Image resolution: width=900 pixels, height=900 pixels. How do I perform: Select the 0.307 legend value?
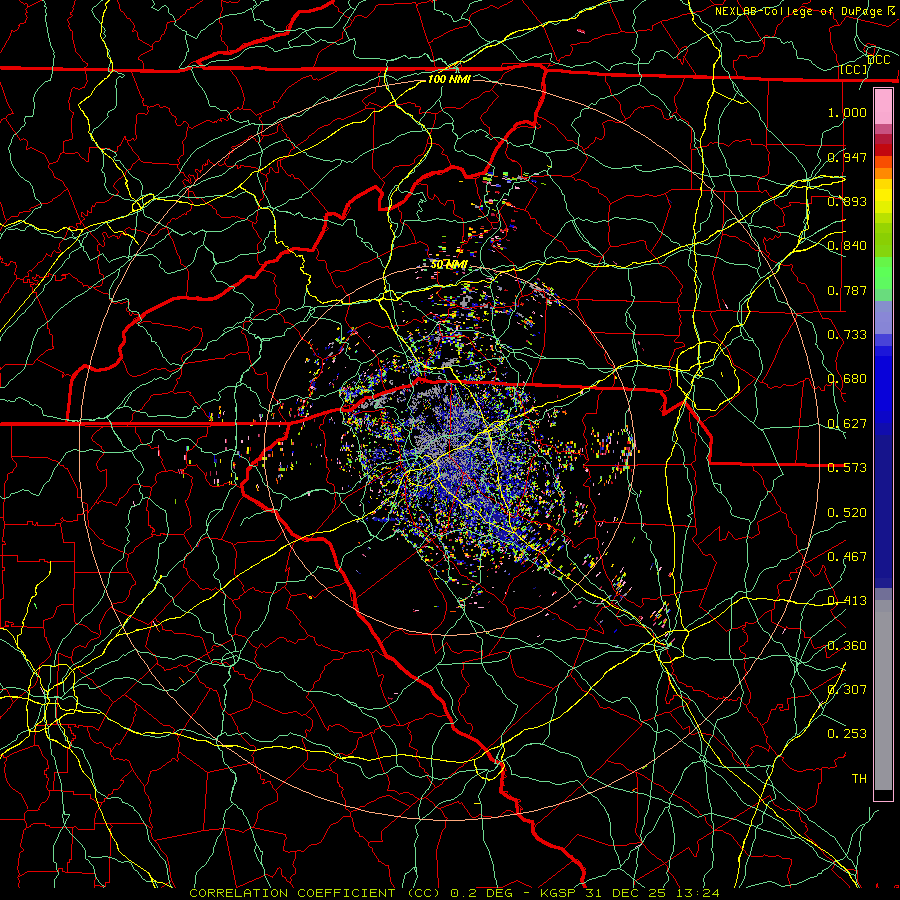click(847, 690)
